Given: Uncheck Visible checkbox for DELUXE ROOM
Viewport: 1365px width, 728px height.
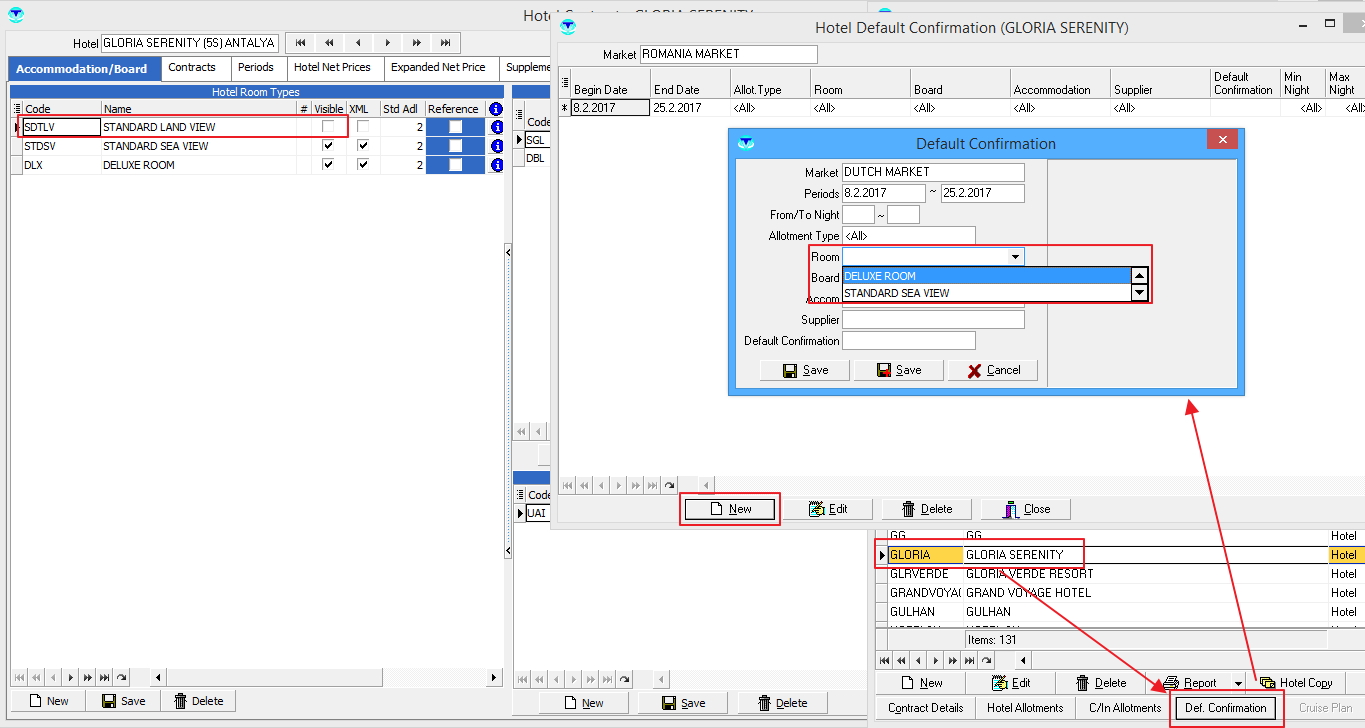Looking at the screenshot, I should tap(328, 165).
